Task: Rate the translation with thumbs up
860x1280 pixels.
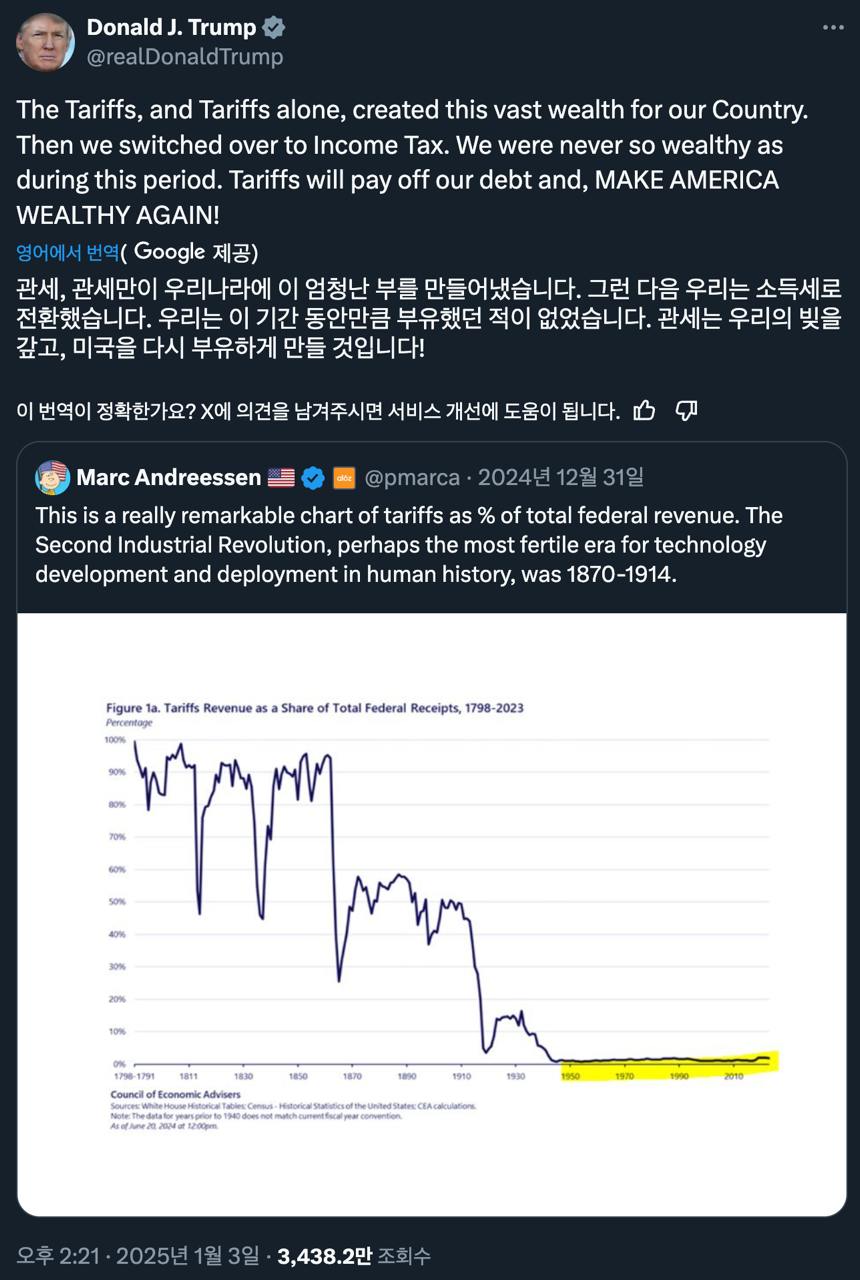Action: coord(645,410)
